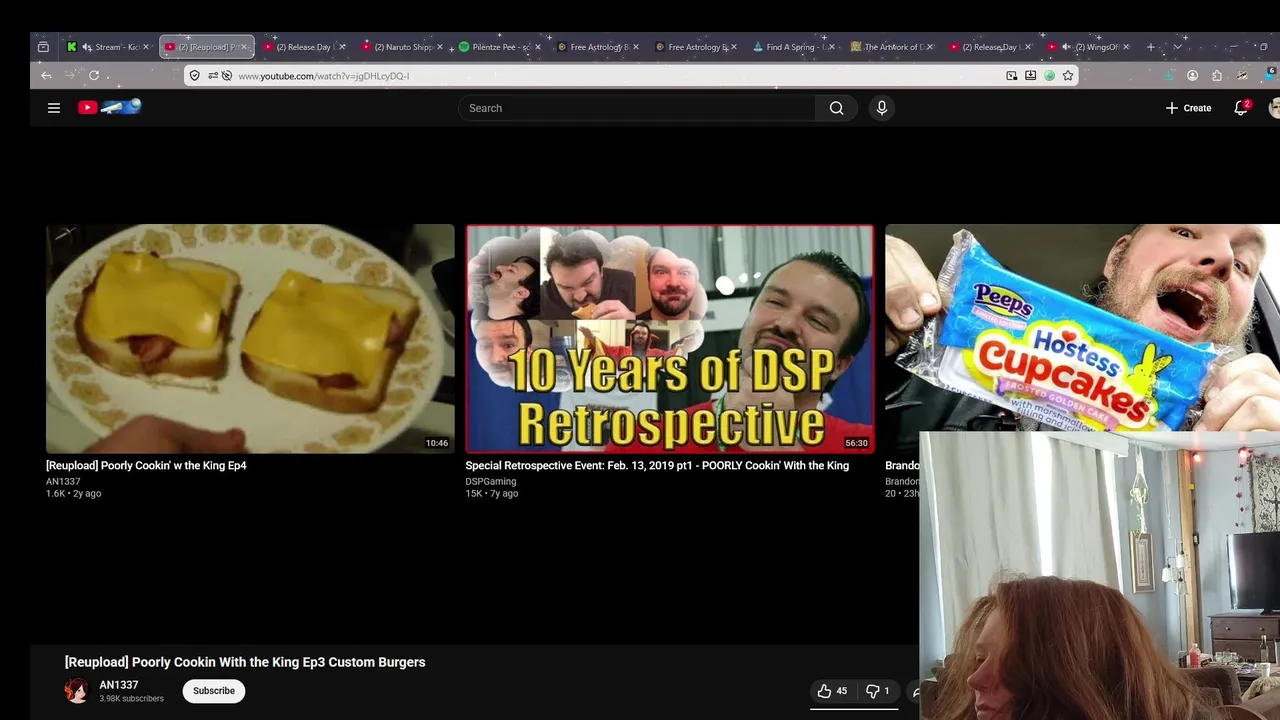Play the Hostess Cupcakes Peeps thumbnail
Image resolution: width=1280 pixels, height=720 pixels.
click(x=1082, y=328)
